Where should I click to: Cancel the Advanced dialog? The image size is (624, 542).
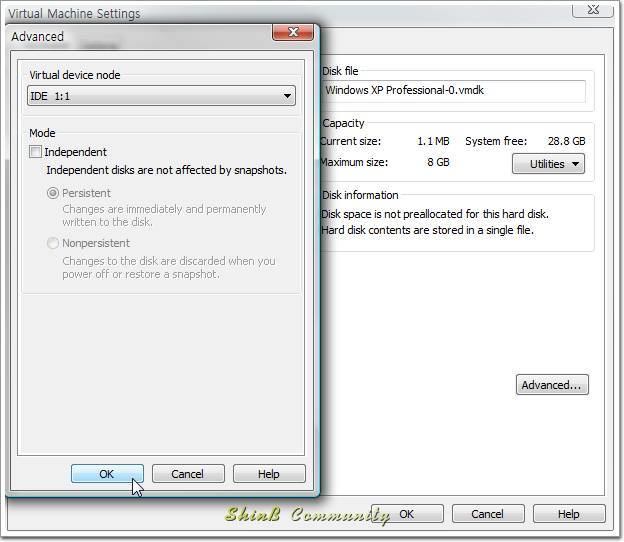click(188, 474)
